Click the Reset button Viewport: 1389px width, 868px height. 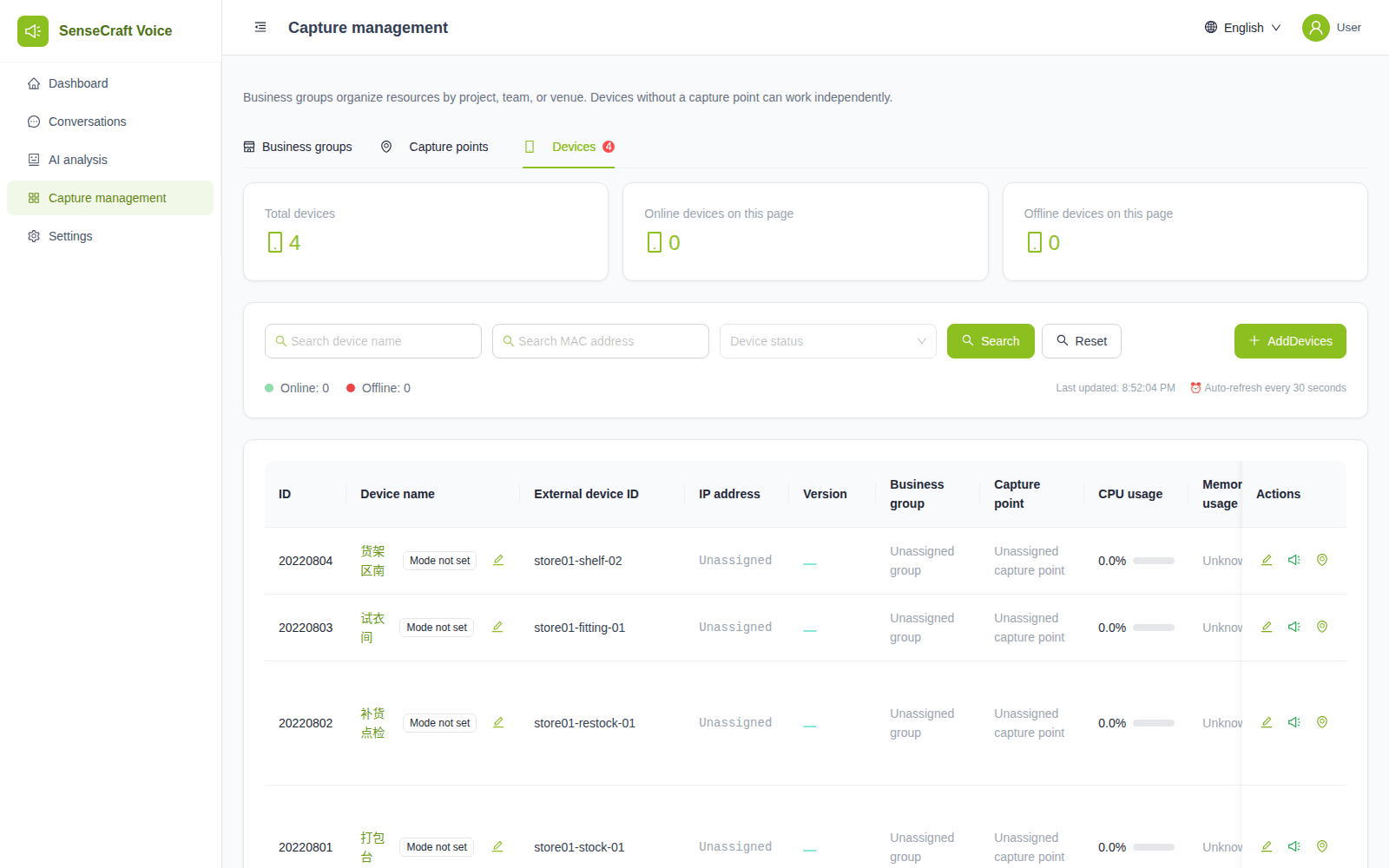click(1082, 341)
